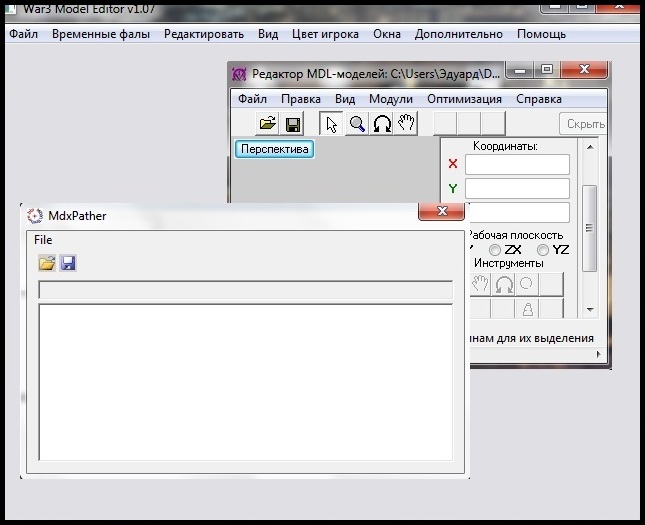This screenshot has height=525, width=645.
Task: Click the circle tool in Инструменты panel
Action: tap(527, 284)
